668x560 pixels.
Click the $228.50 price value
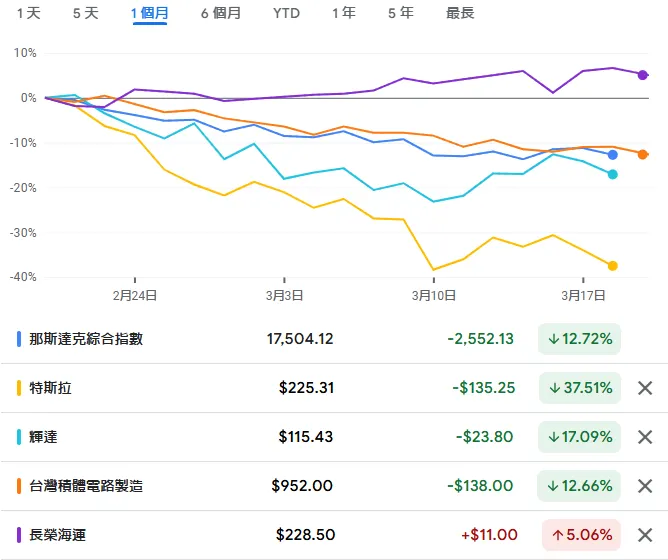(x=305, y=535)
